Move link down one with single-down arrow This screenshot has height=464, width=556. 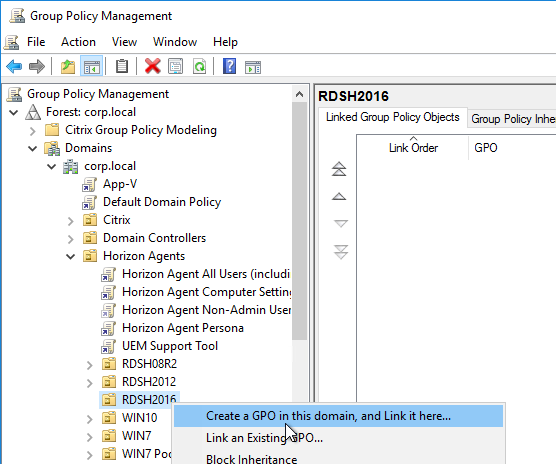point(341,223)
